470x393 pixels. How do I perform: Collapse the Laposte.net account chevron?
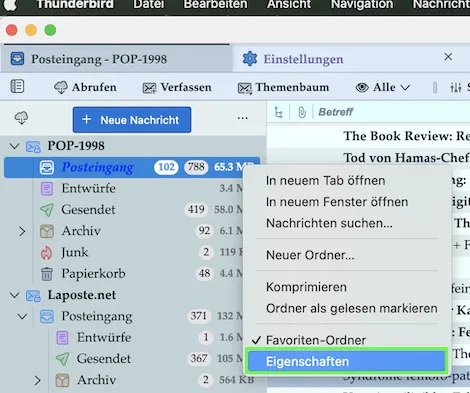tap(14, 295)
